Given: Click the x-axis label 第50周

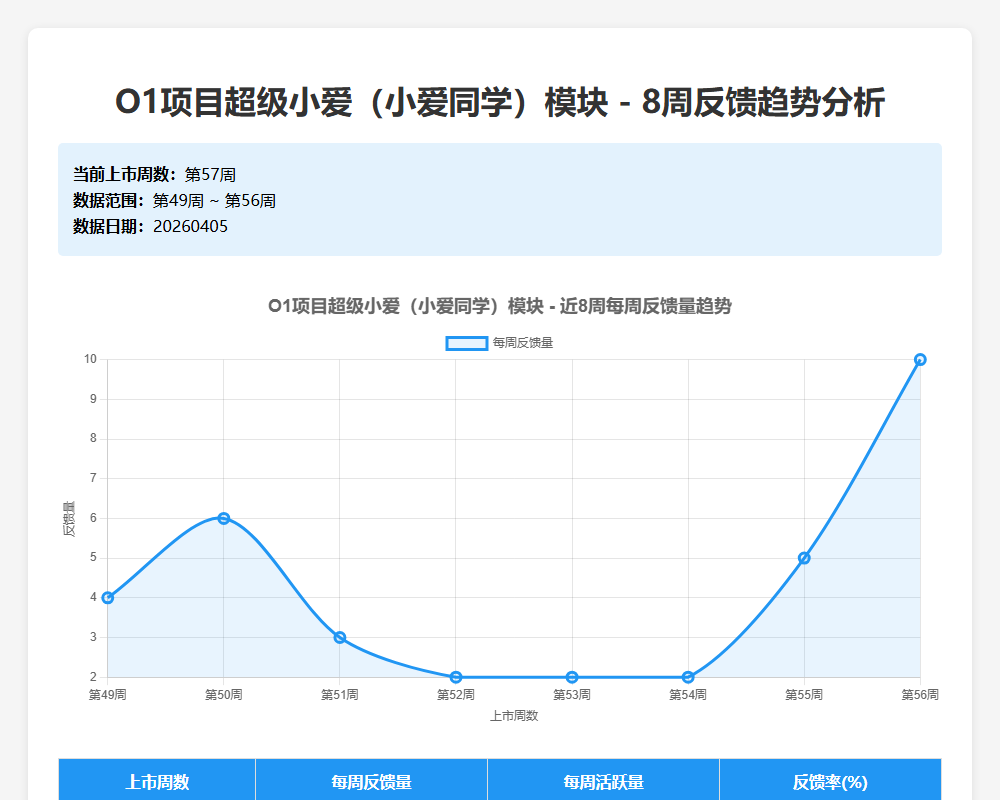Looking at the screenshot, I should (x=224, y=695).
